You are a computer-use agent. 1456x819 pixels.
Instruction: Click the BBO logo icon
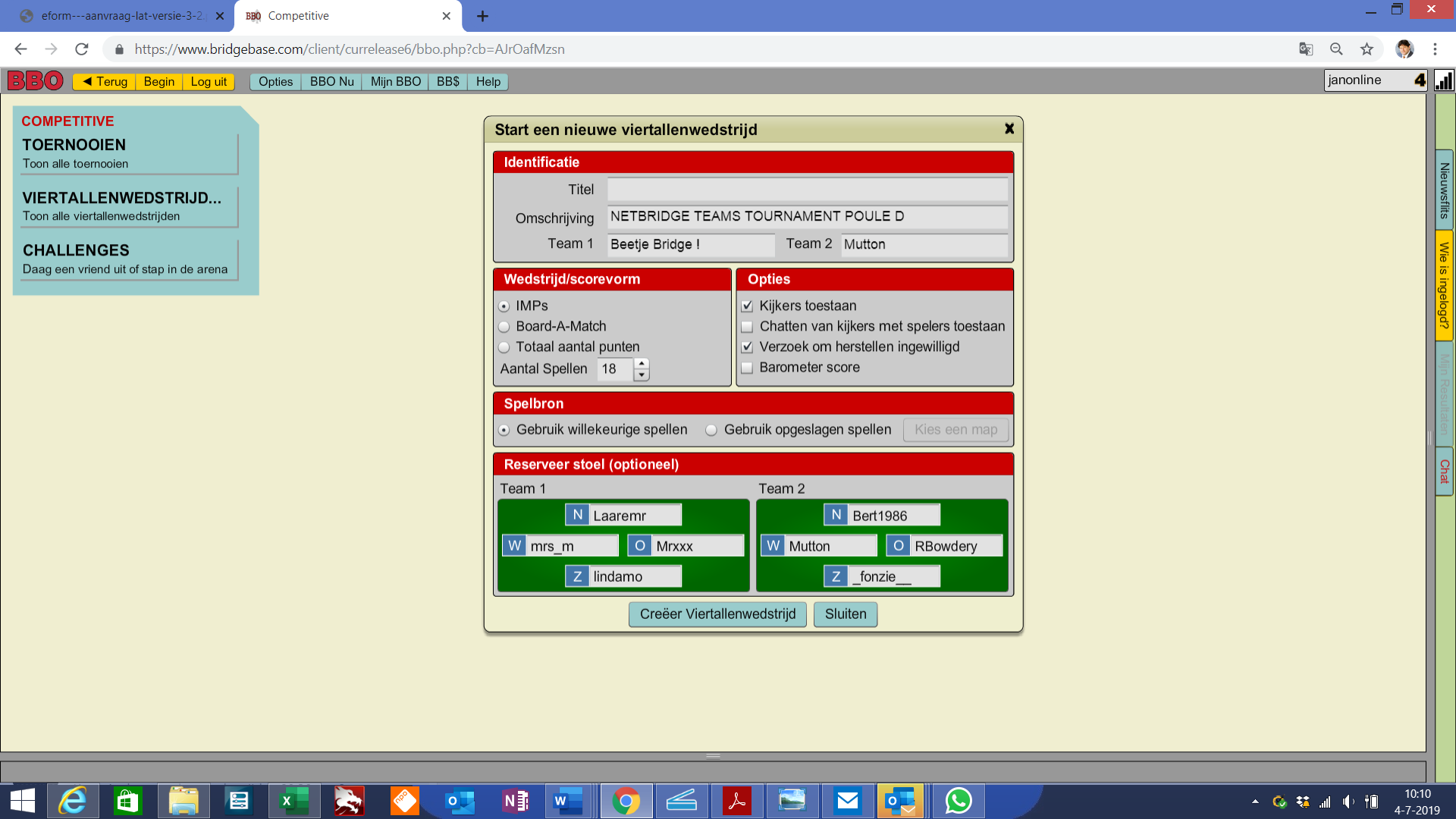[x=35, y=80]
